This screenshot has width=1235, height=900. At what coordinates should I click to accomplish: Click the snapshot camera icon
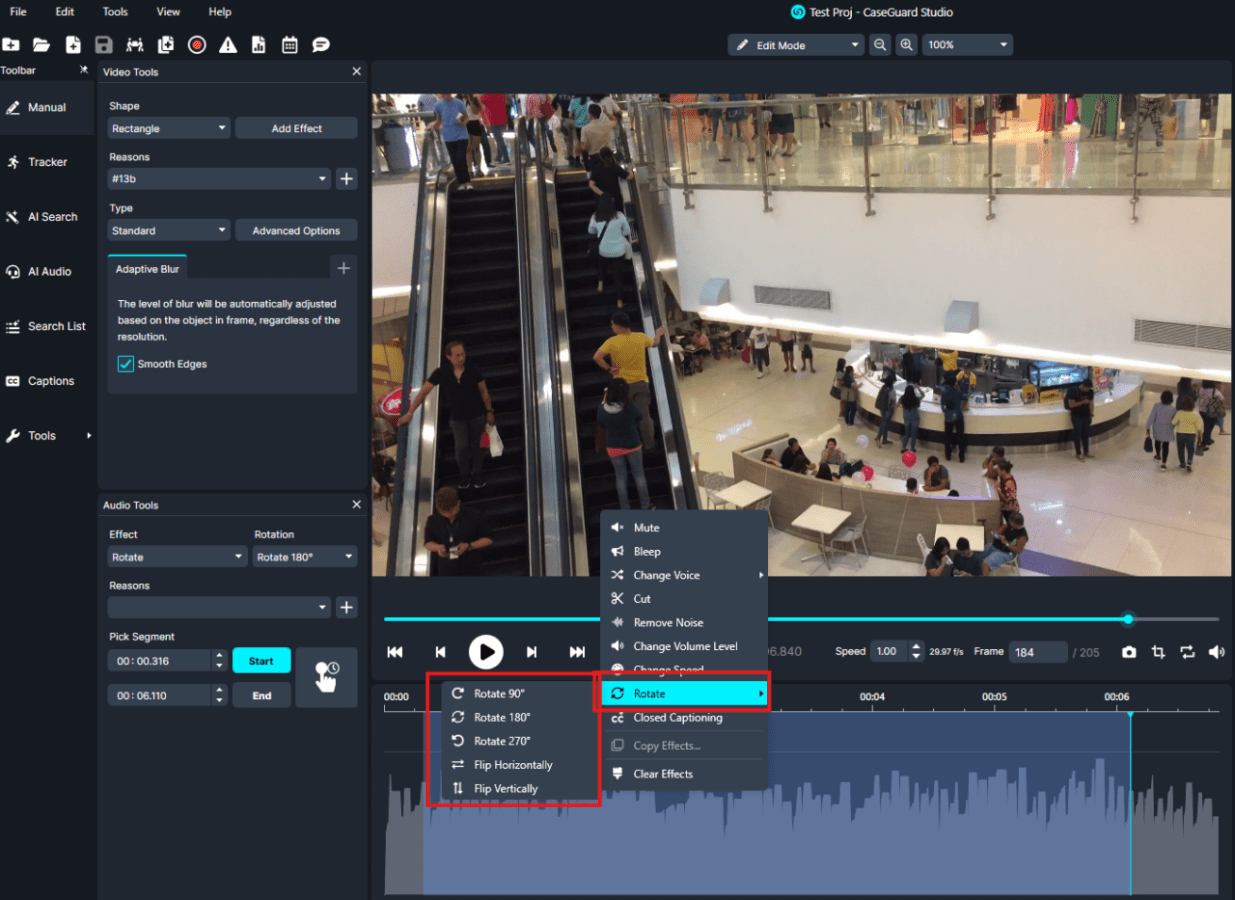click(1129, 652)
